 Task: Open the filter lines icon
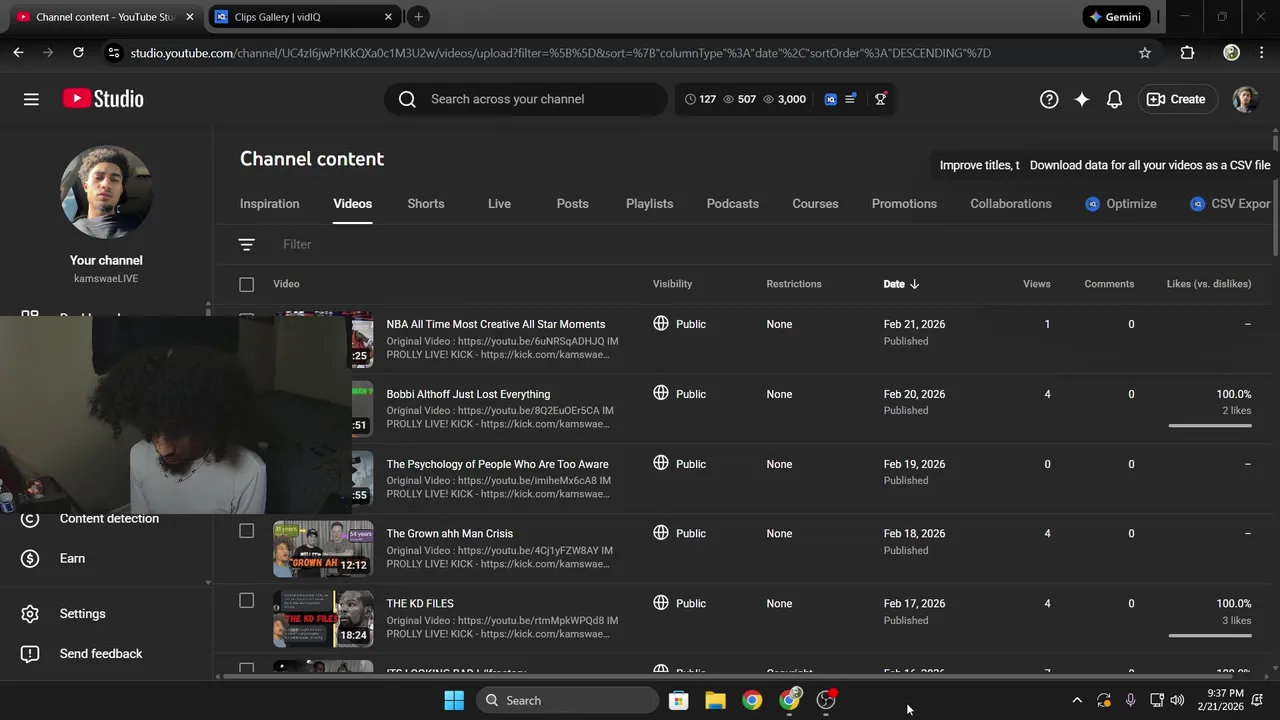point(247,244)
